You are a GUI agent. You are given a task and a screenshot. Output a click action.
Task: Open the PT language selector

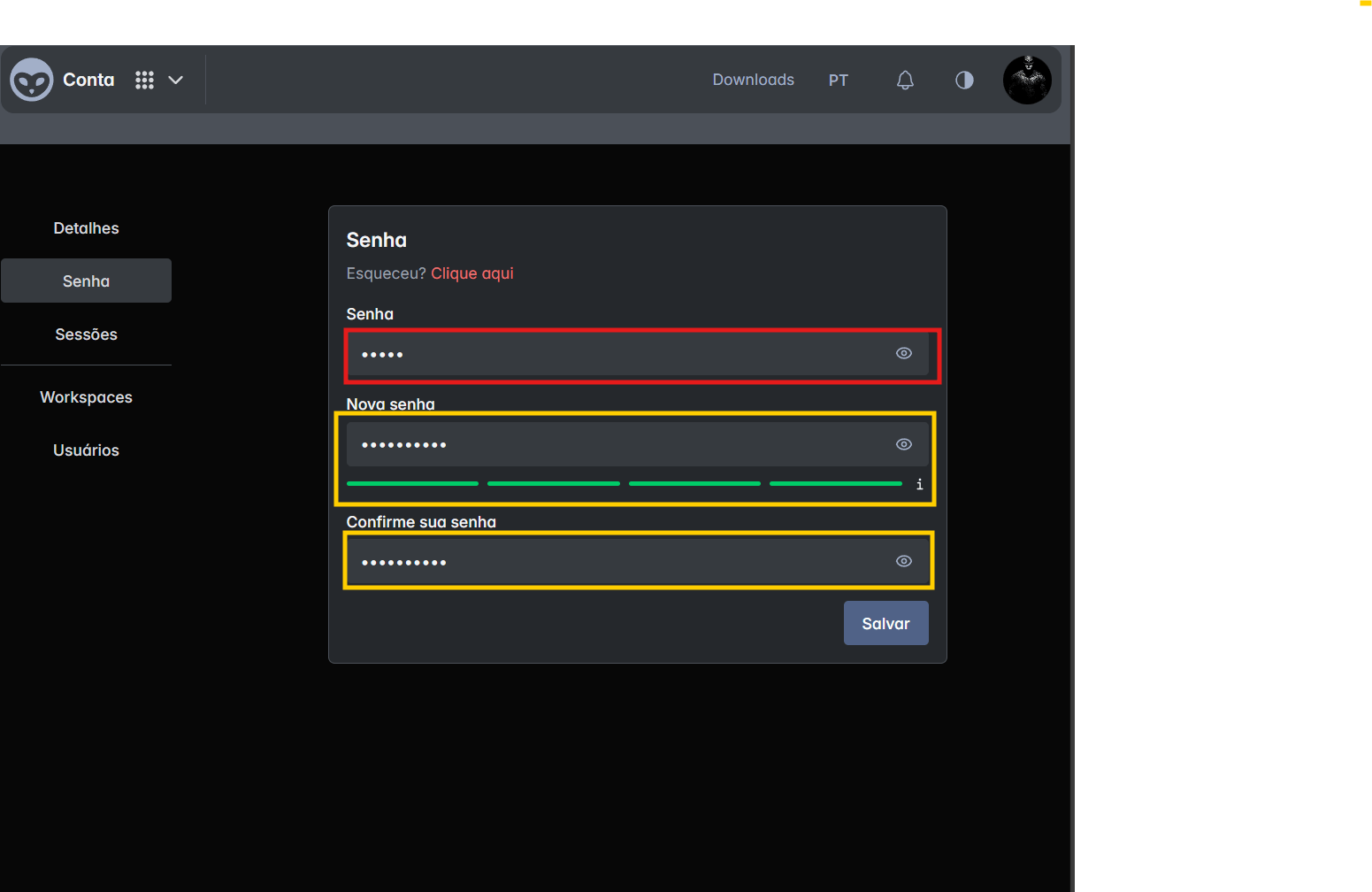tap(838, 81)
